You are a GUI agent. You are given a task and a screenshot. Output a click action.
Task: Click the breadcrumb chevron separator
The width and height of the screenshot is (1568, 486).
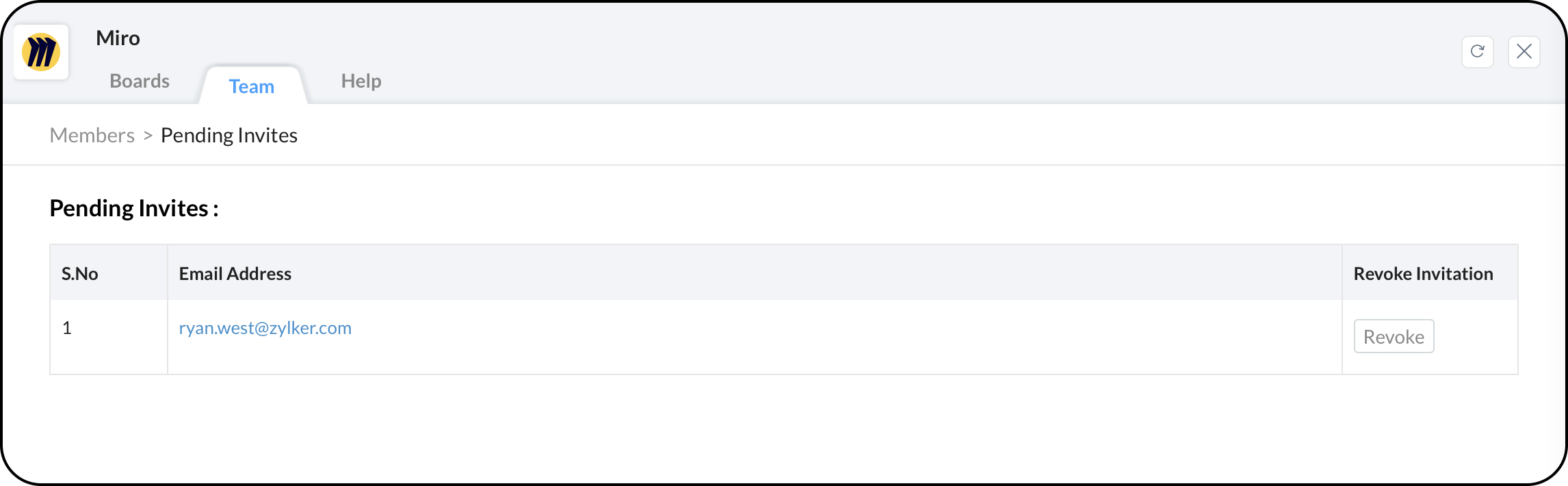click(x=148, y=136)
